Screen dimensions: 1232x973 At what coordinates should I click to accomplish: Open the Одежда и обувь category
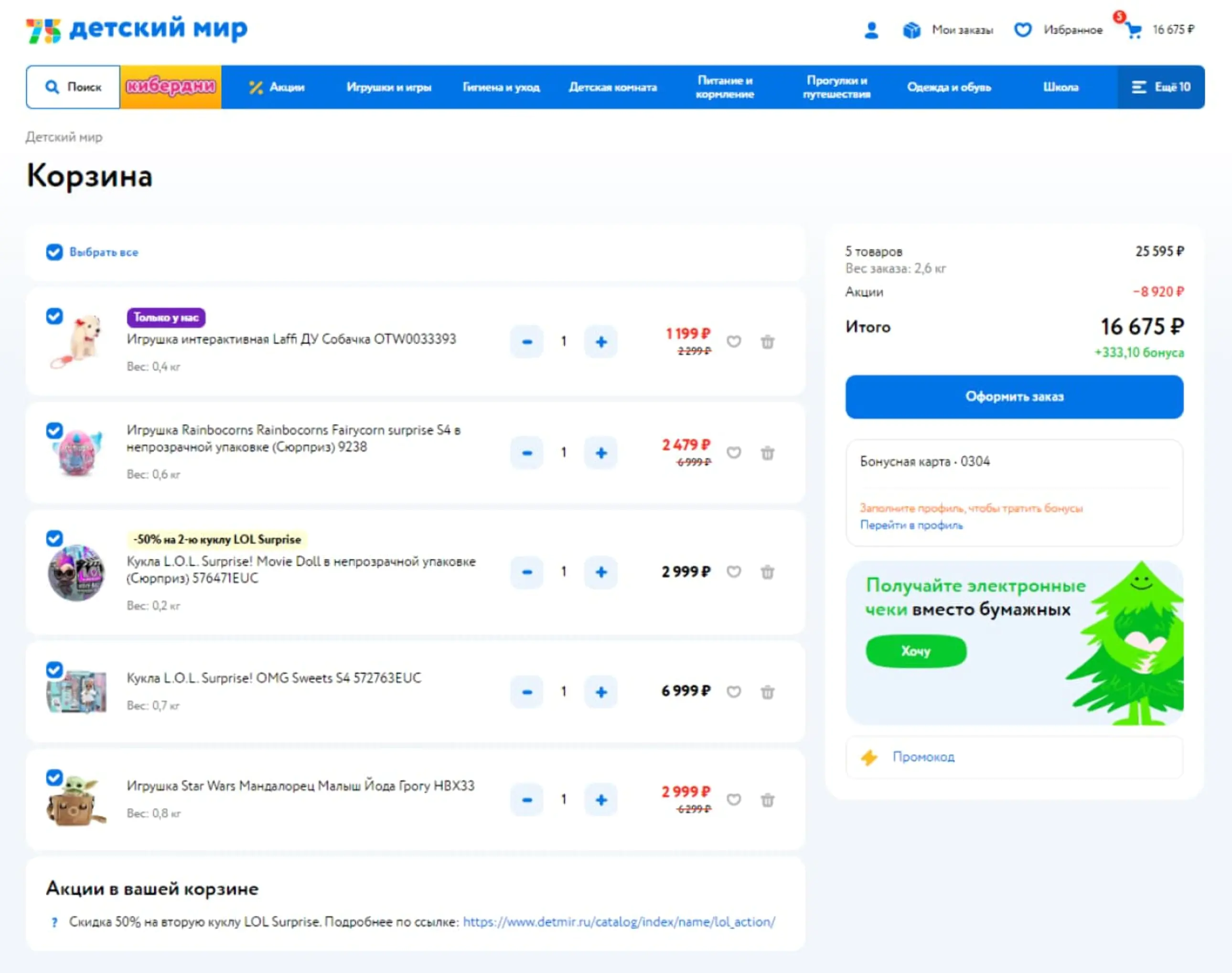pos(949,87)
